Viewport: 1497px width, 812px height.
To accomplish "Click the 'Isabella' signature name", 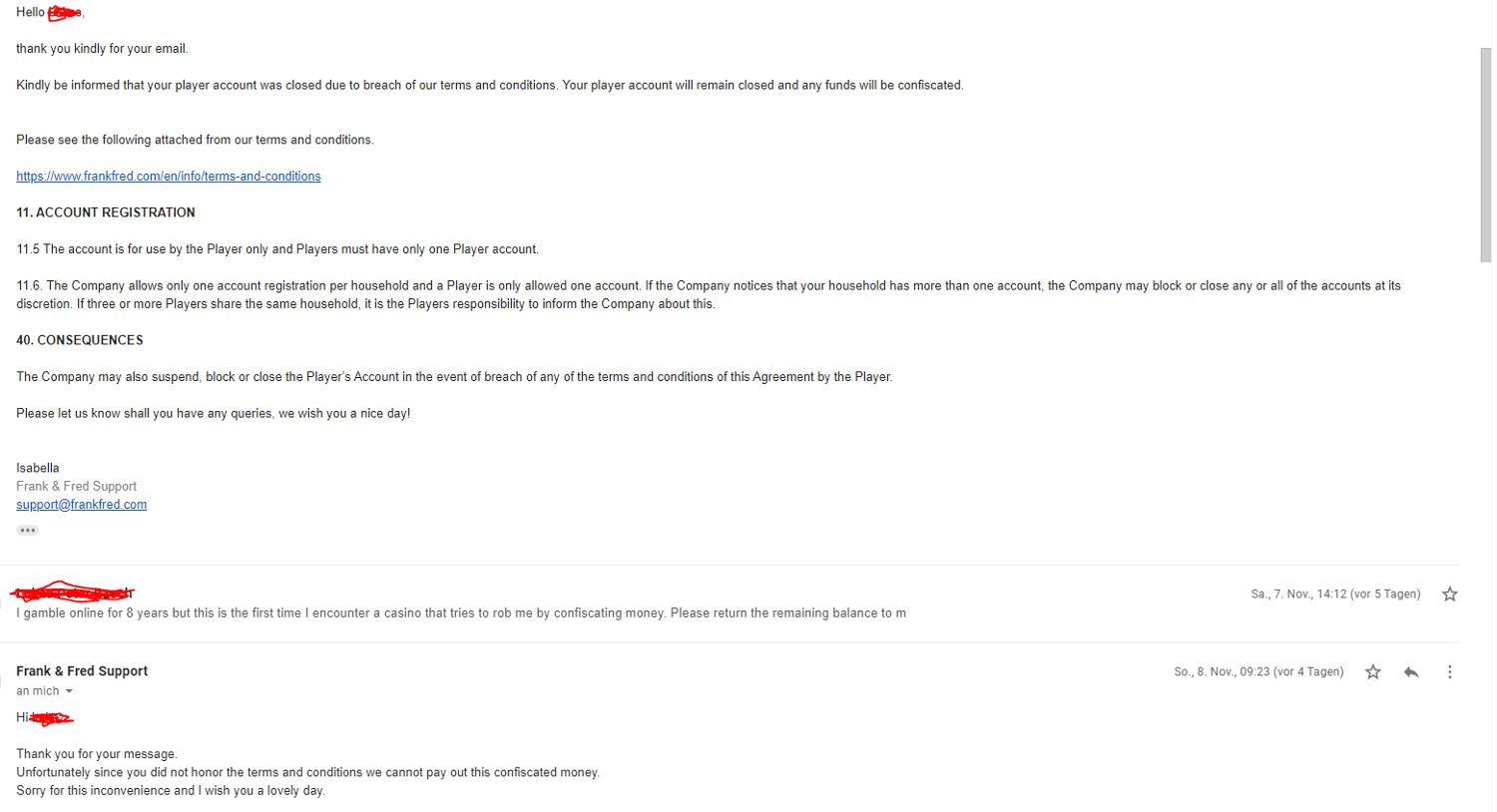I will coord(38,468).
